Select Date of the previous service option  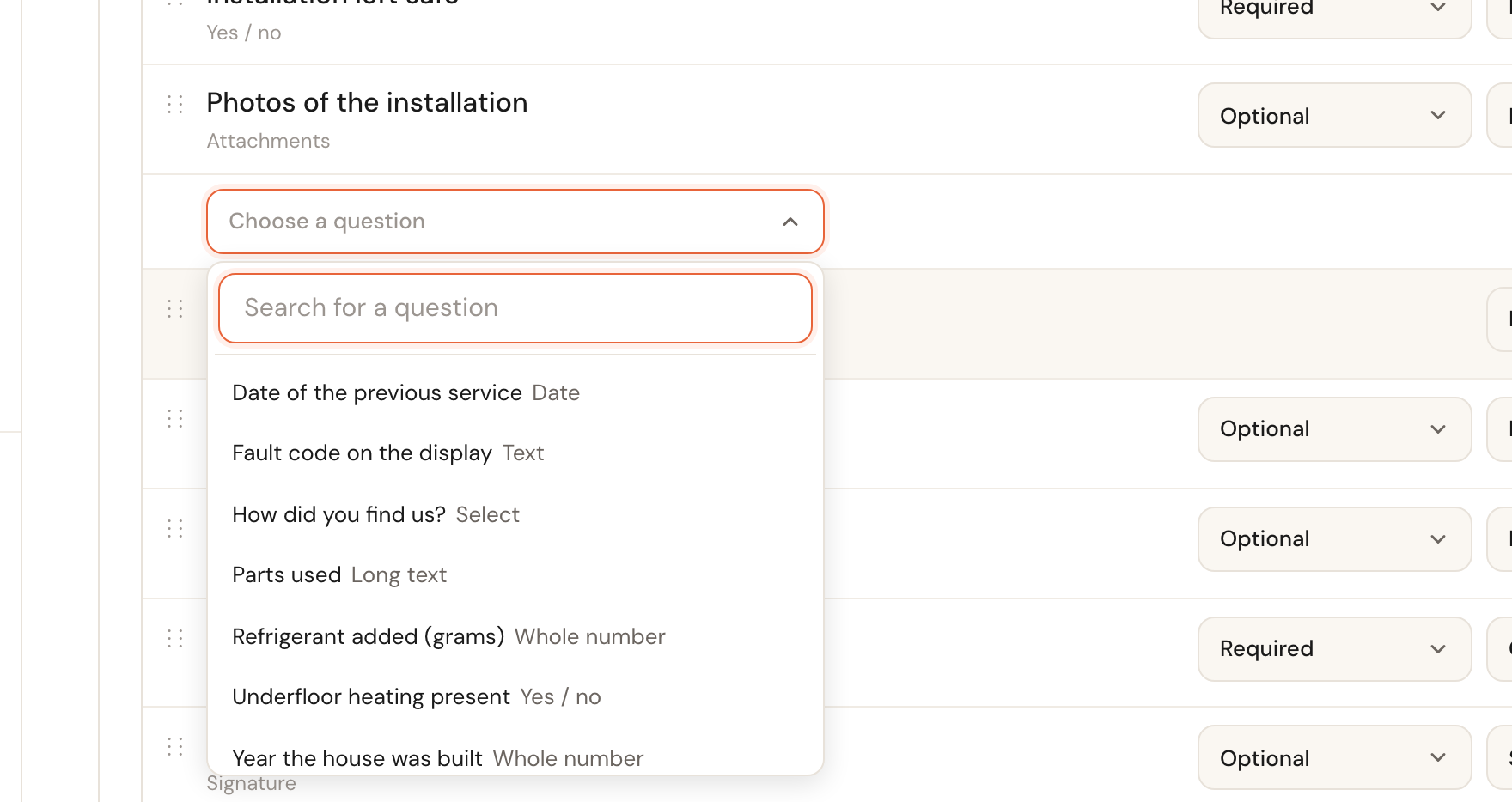(515, 392)
